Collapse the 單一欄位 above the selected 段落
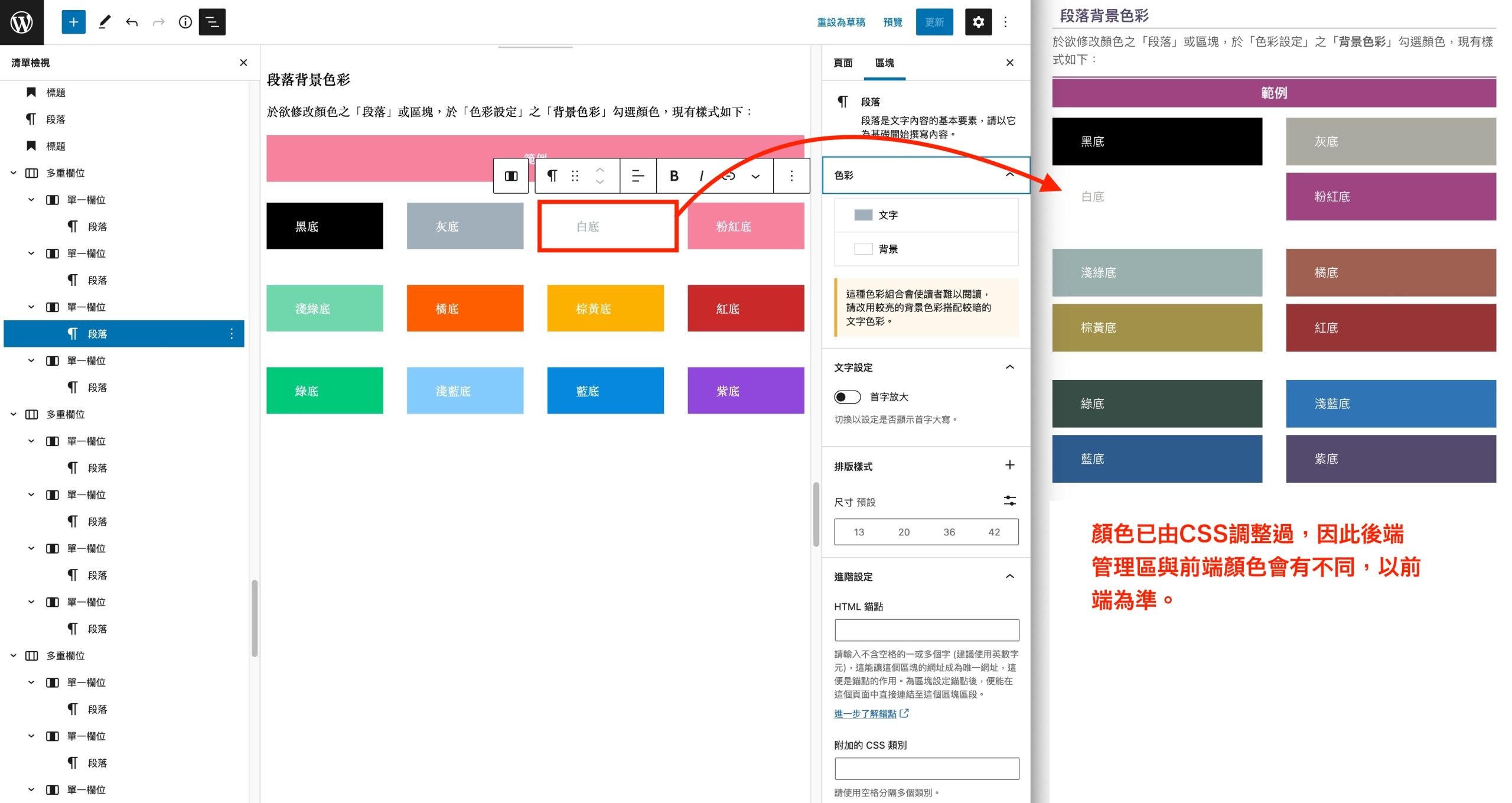Viewport: 1512px width, 803px height. coord(31,307)
